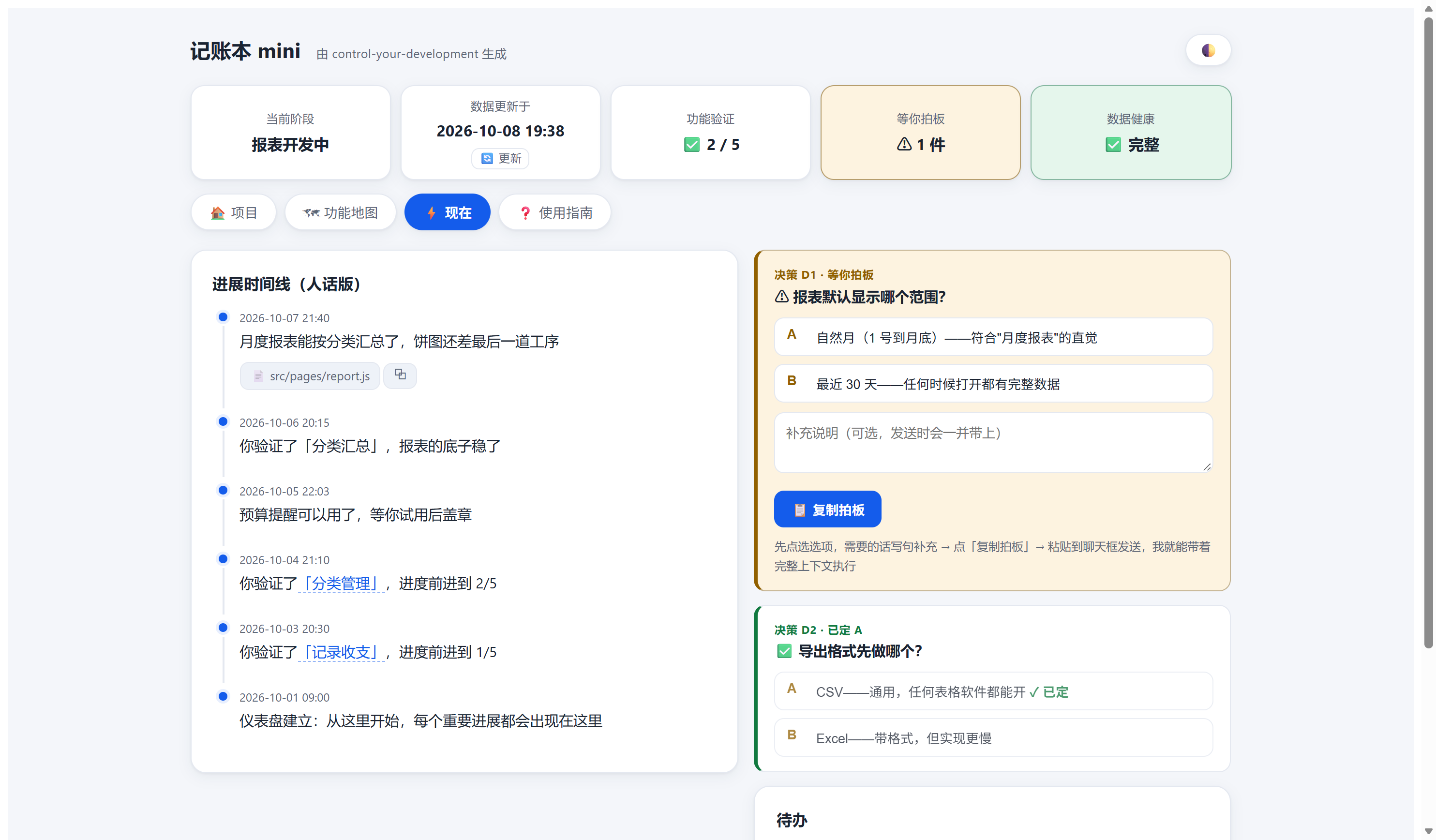This screenshot has height=840, width=1436.
Task: Click the timeline dot for 2026-10-05 22:03
Action: (x=224, y=491)
